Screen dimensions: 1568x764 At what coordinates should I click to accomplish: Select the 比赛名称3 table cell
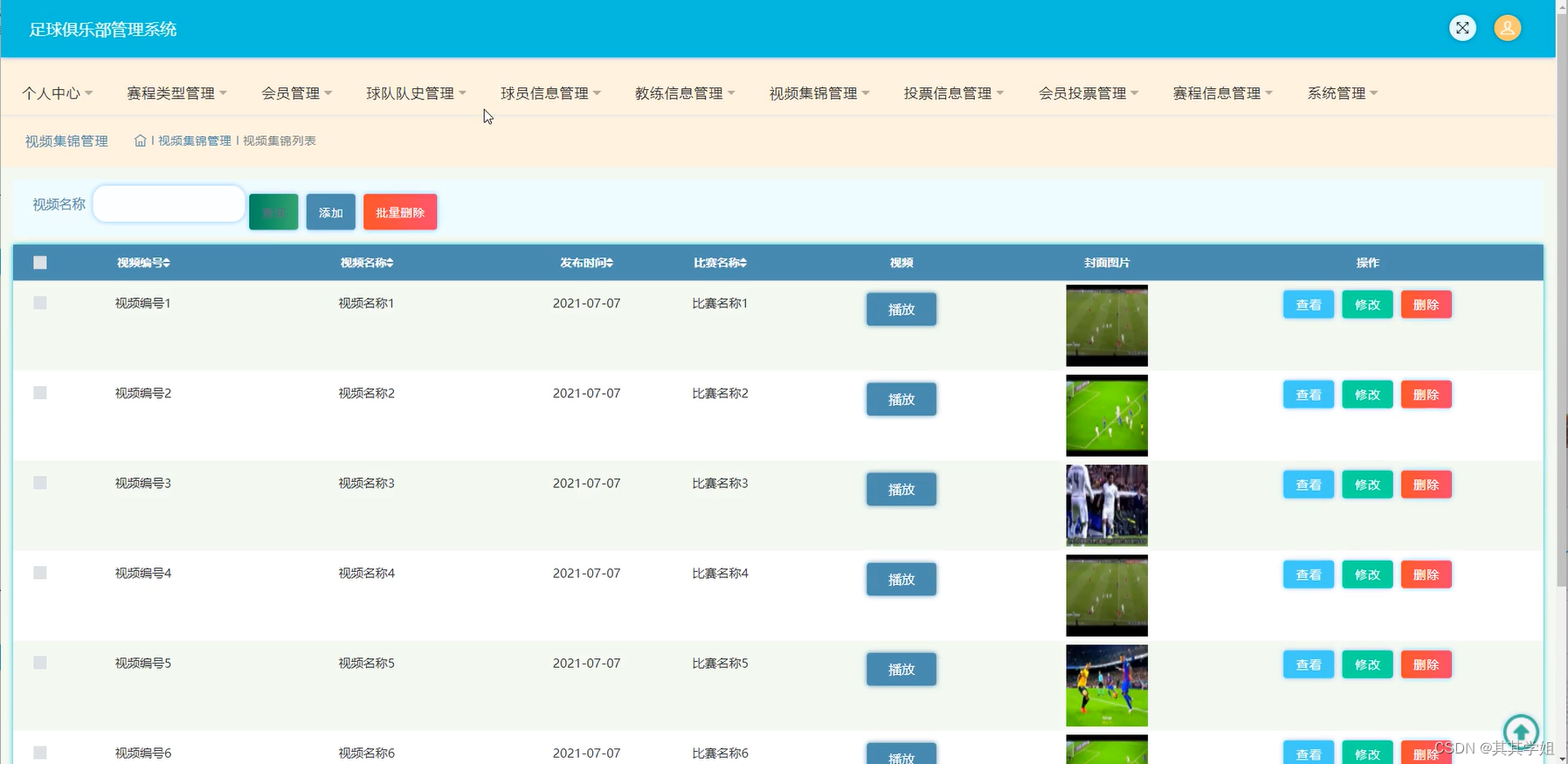click(x=721, y=483)
